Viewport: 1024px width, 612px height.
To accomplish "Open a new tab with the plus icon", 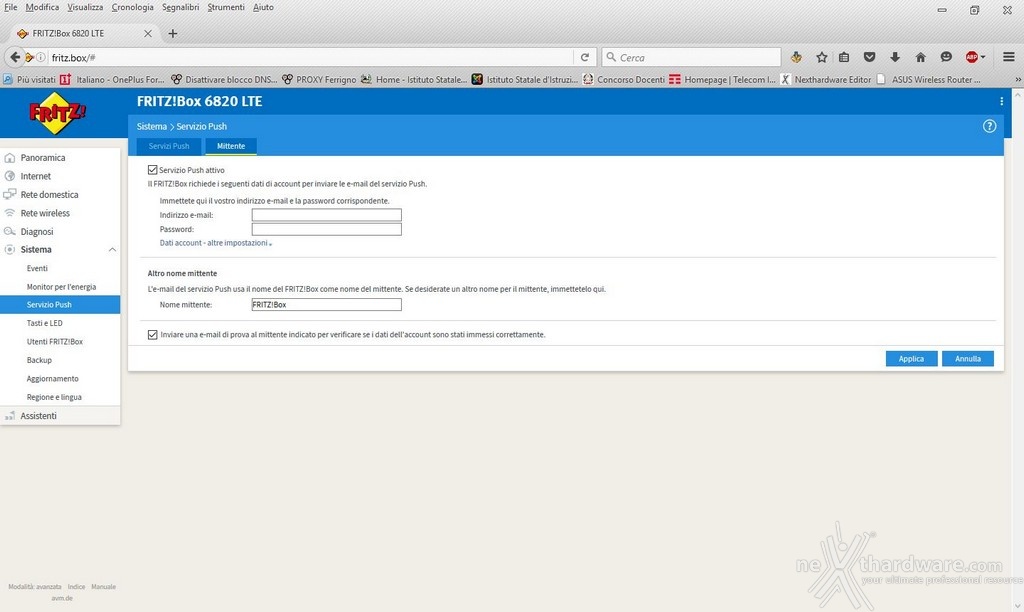I will [x=172, y=33].
